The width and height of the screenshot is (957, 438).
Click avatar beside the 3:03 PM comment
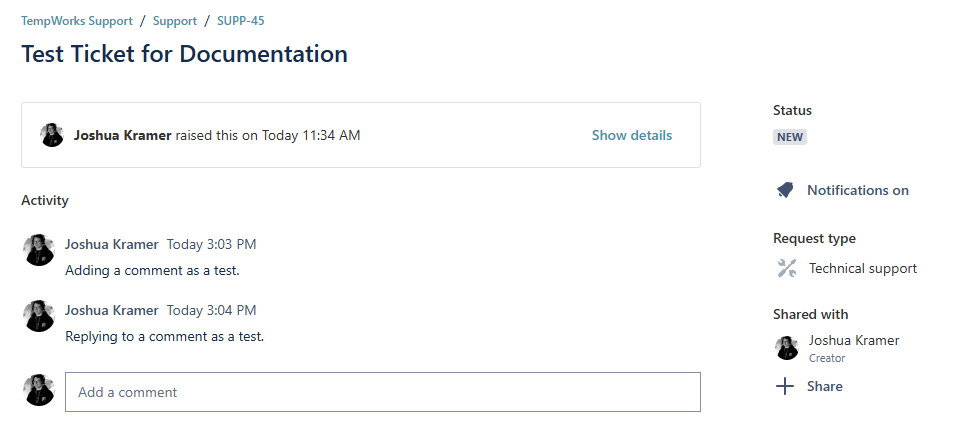(x=39, y=250)
